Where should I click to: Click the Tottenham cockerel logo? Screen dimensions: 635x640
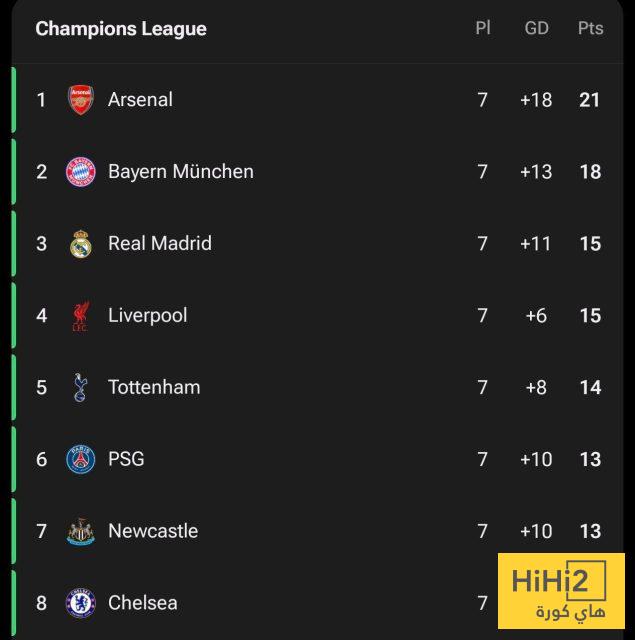point(81,388)
